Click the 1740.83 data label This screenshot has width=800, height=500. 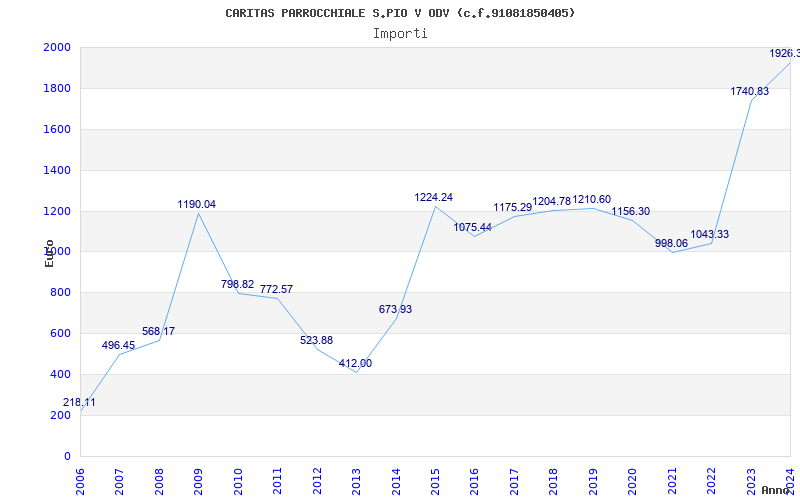pyautogui.click(x=749, y=92)
